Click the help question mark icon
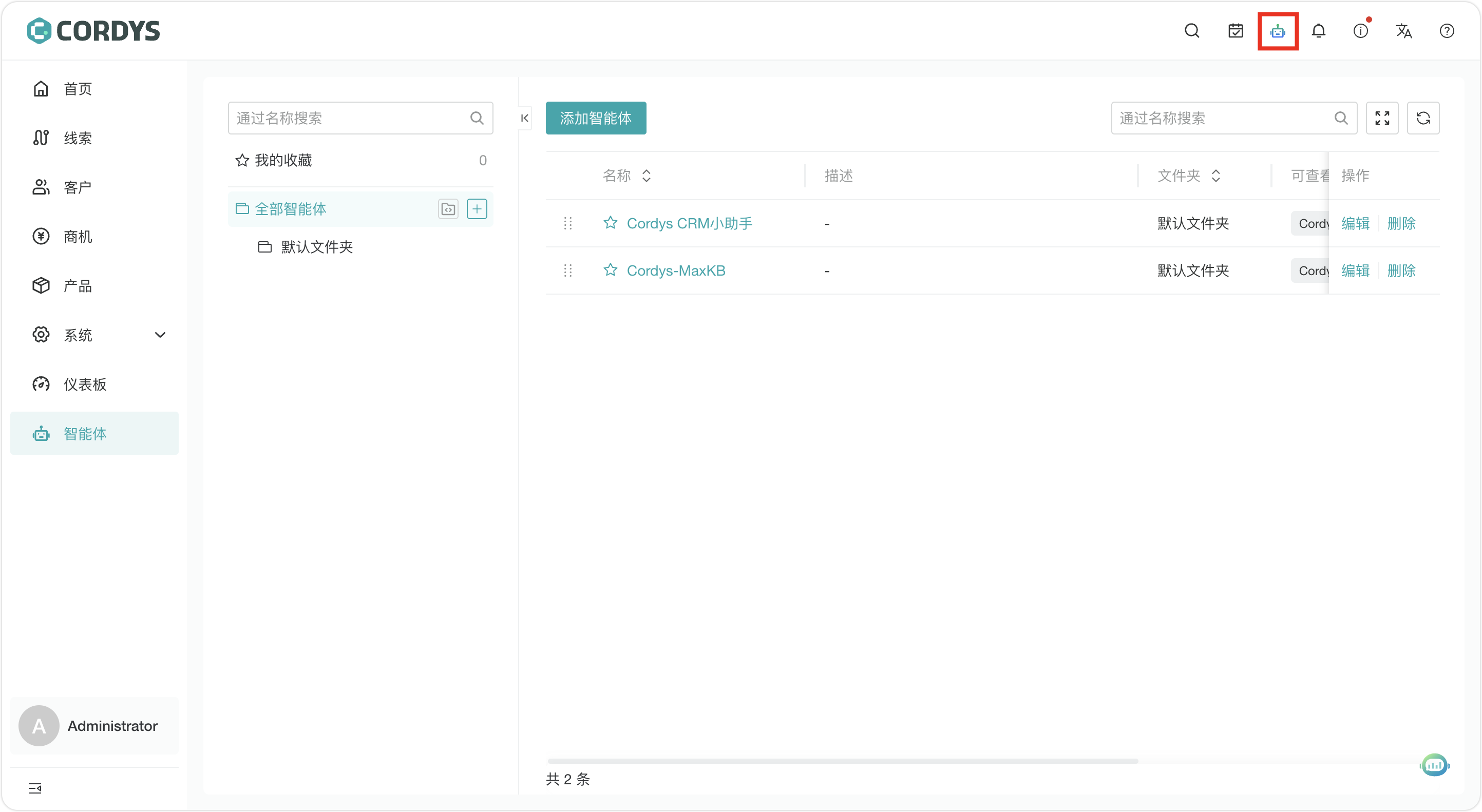The width and height of the screenshot is (1482, 812). [x=1447, y=31]
